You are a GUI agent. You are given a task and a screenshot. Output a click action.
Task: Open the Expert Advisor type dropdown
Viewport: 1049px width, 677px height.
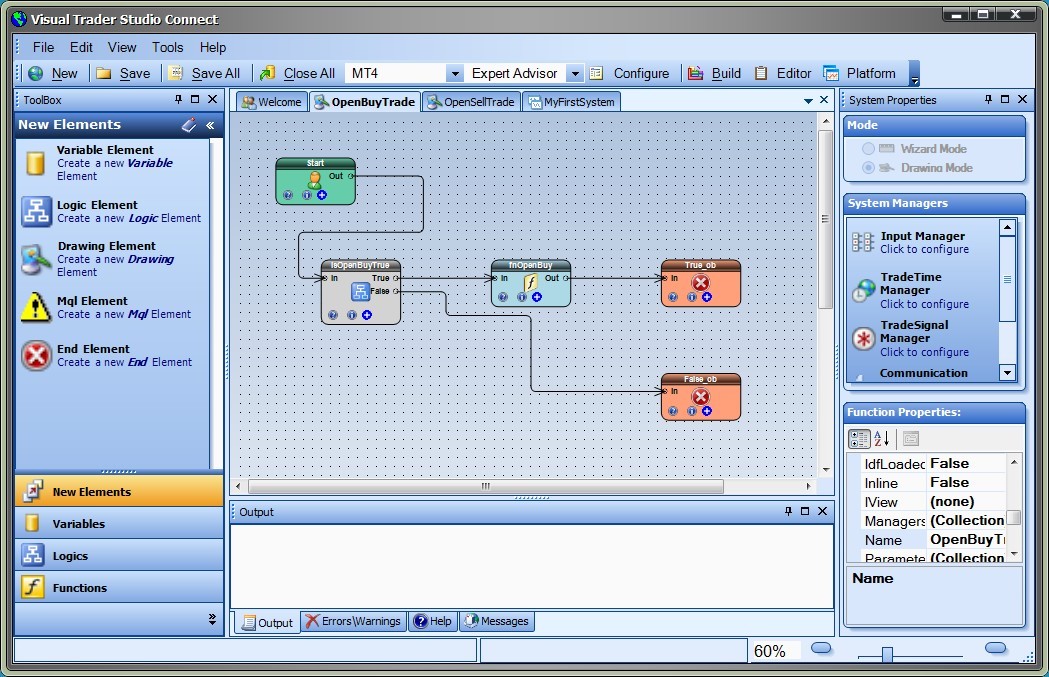pyautogui.click(x=574, y=74)
